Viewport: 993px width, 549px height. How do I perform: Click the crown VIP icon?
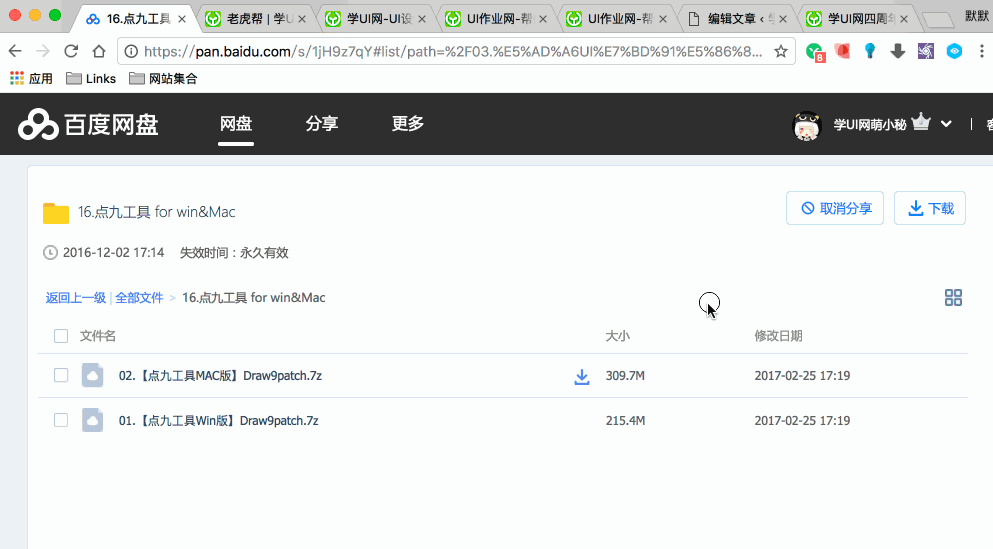pyautogui.click(x=921, y=122)
